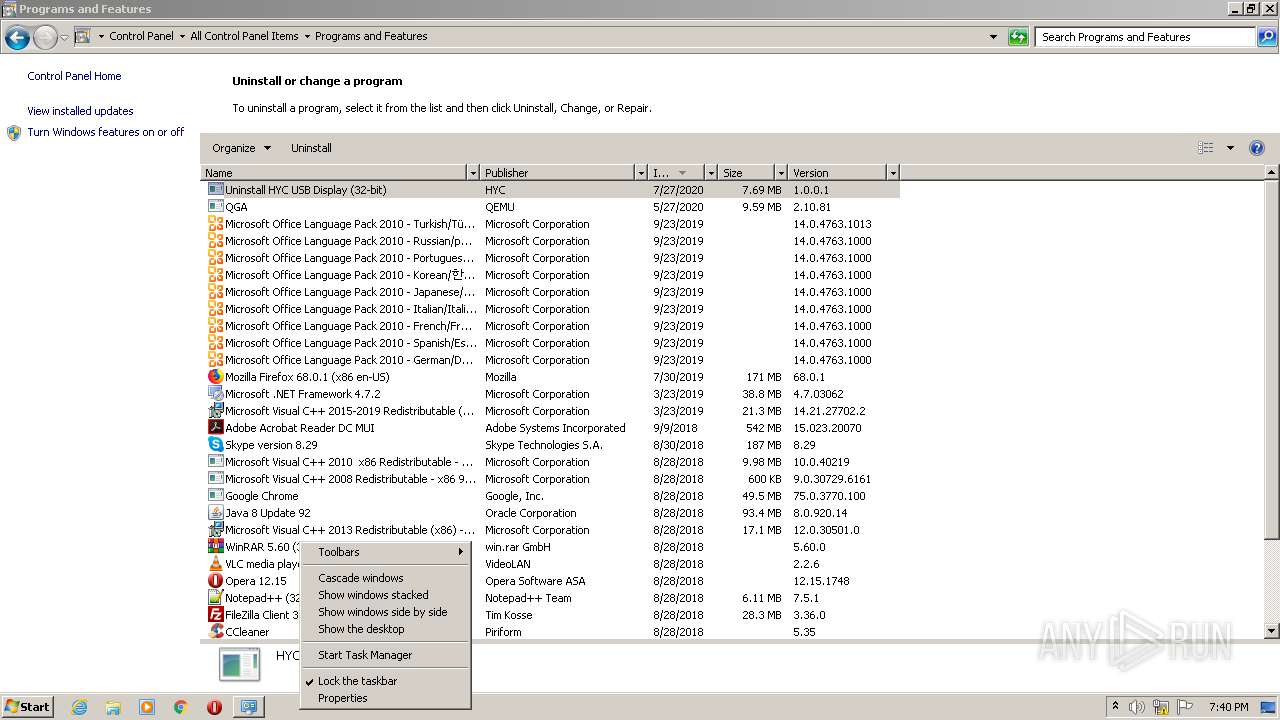Click the list scrollbar up arrow
The height and width of the screenshot is (720, 1280).
tap(1272, 173)
